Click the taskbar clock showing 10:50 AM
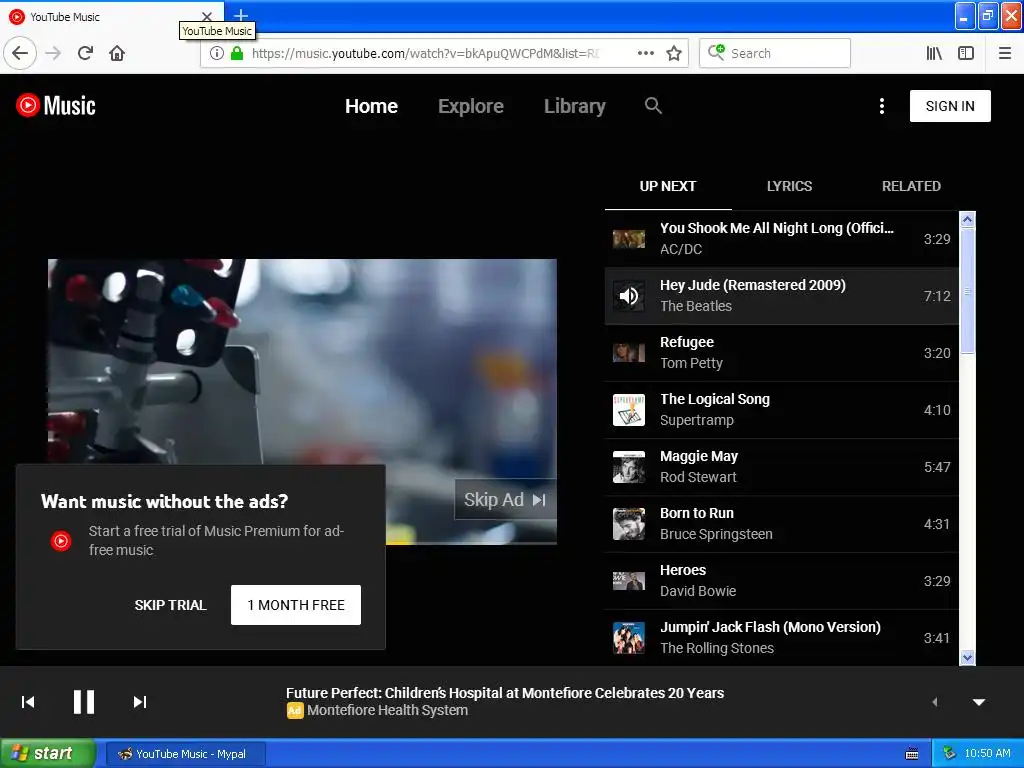Viewport: 1024px width, 768px height. [x=987, y=754]
